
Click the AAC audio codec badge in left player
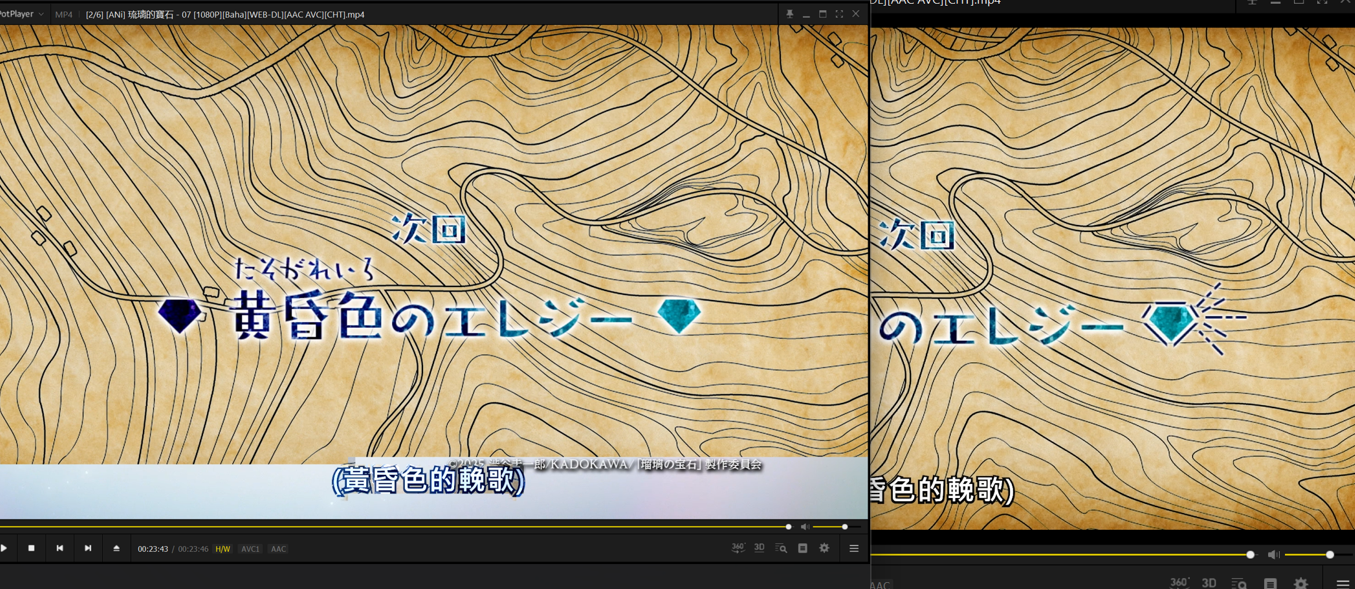pos(278,549)
